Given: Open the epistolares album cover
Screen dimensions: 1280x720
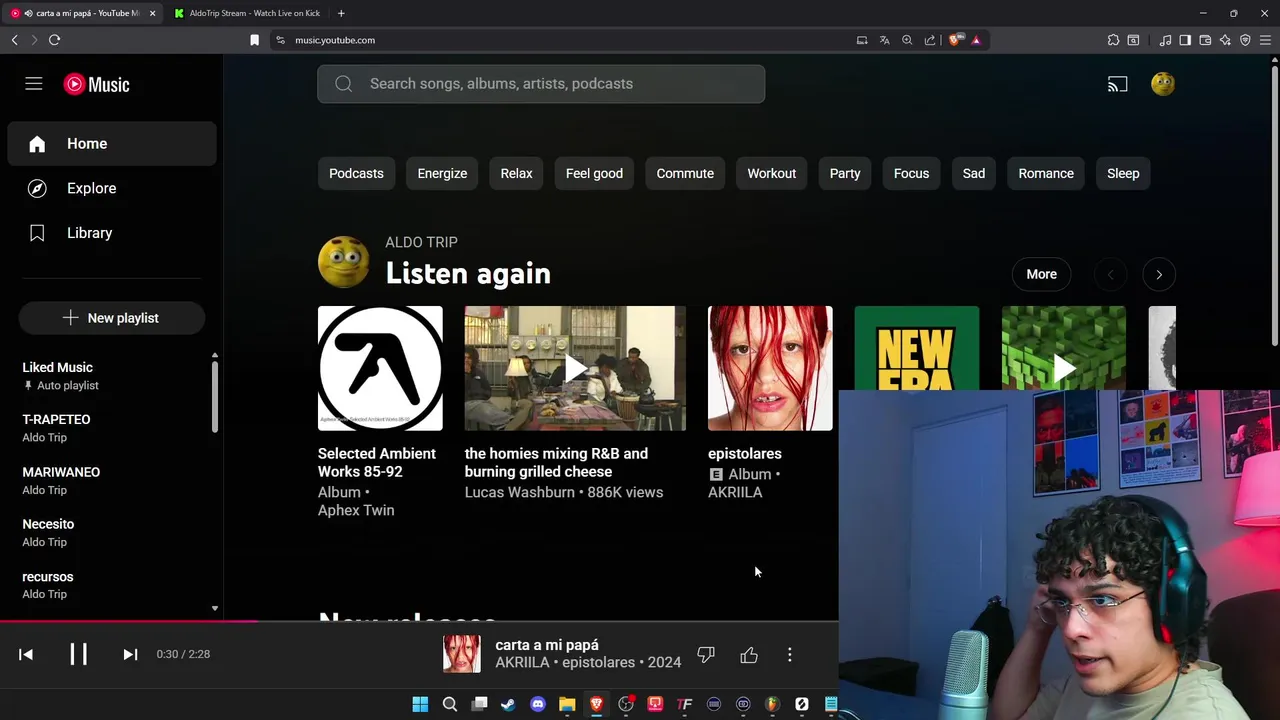Looking at the screenshot, I should [x=770, y=368].
